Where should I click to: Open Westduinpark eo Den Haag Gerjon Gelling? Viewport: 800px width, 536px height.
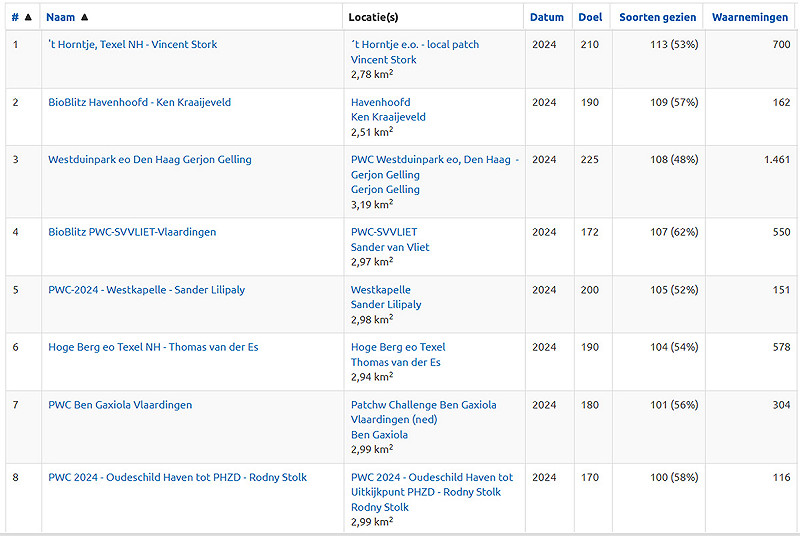point(149,160)
